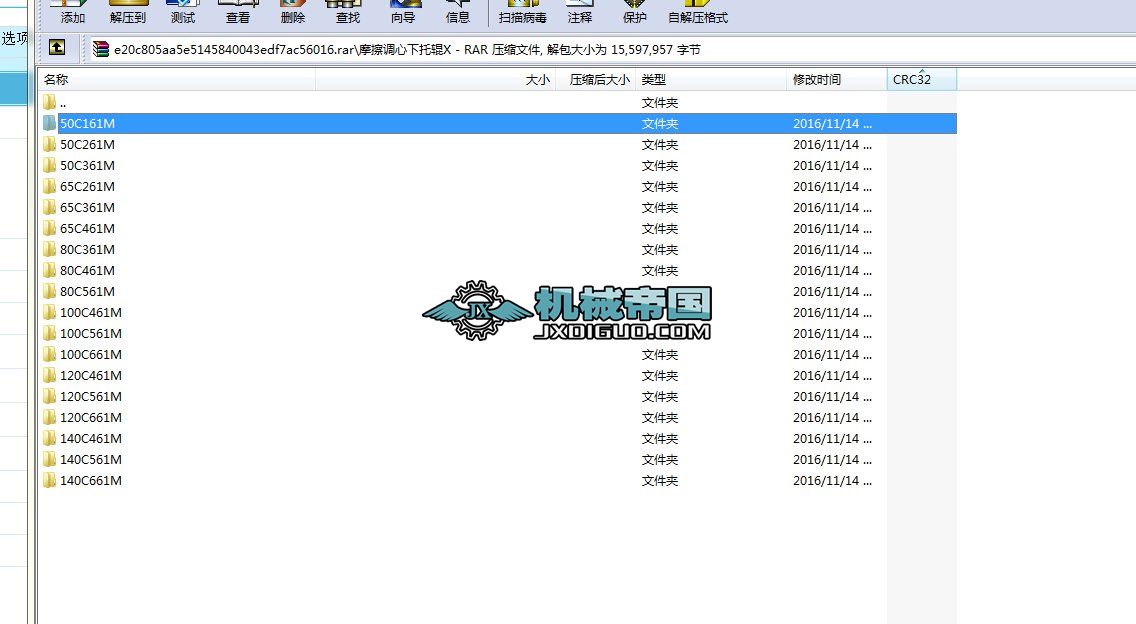Click the 文件夹 type cell of 120C661M
This screenshot has height=624, width=1136.
[x=660, y=418]
